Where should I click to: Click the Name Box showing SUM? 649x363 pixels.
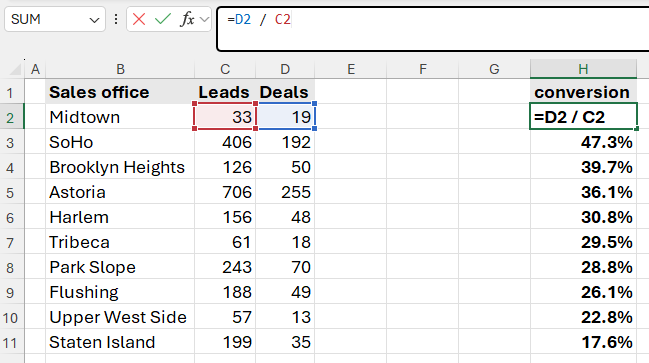(55, 19)
